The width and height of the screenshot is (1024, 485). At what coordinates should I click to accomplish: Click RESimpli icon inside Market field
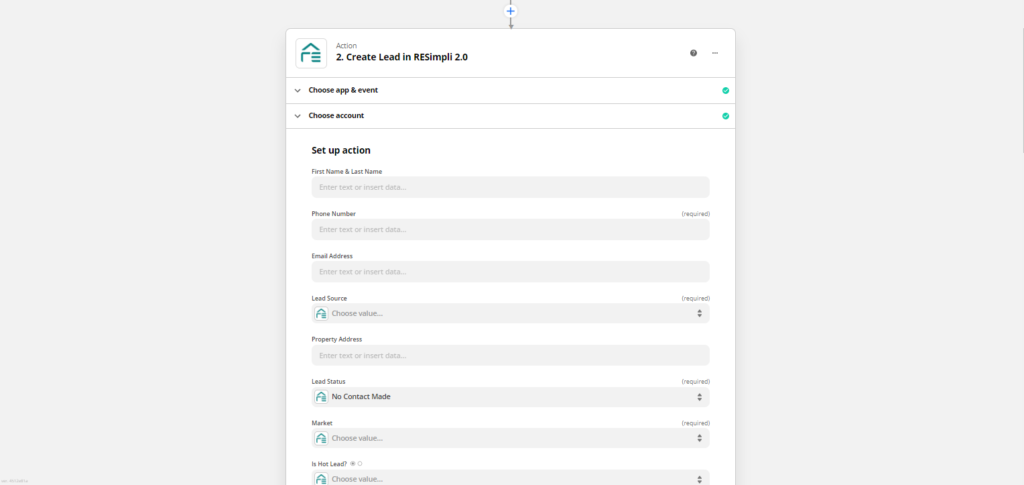321,438
